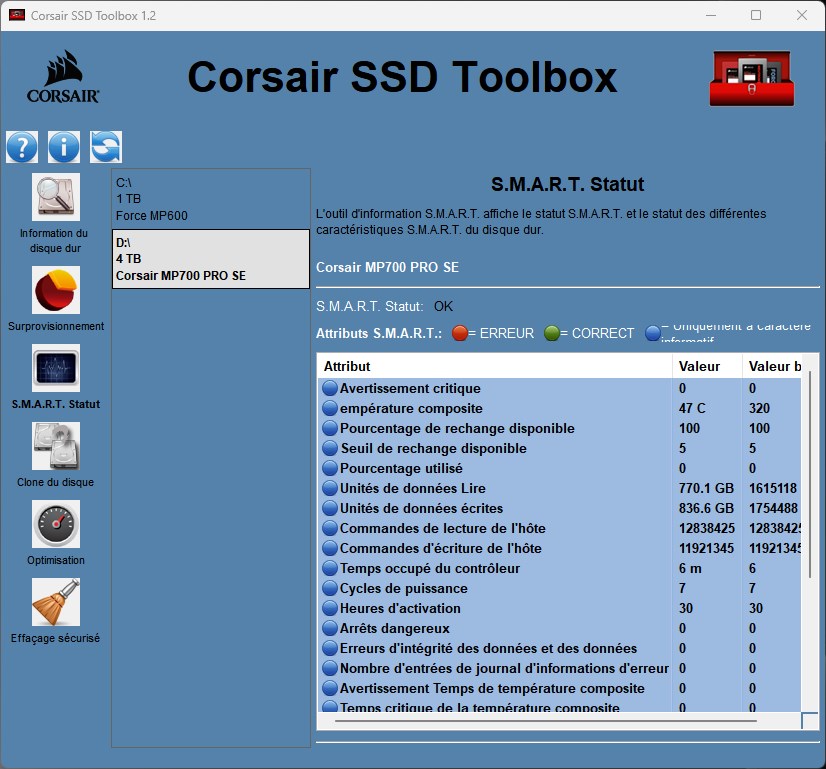Click the title bar app icon
Viewport: 826px width, 769px height.
tap(17, 15)
